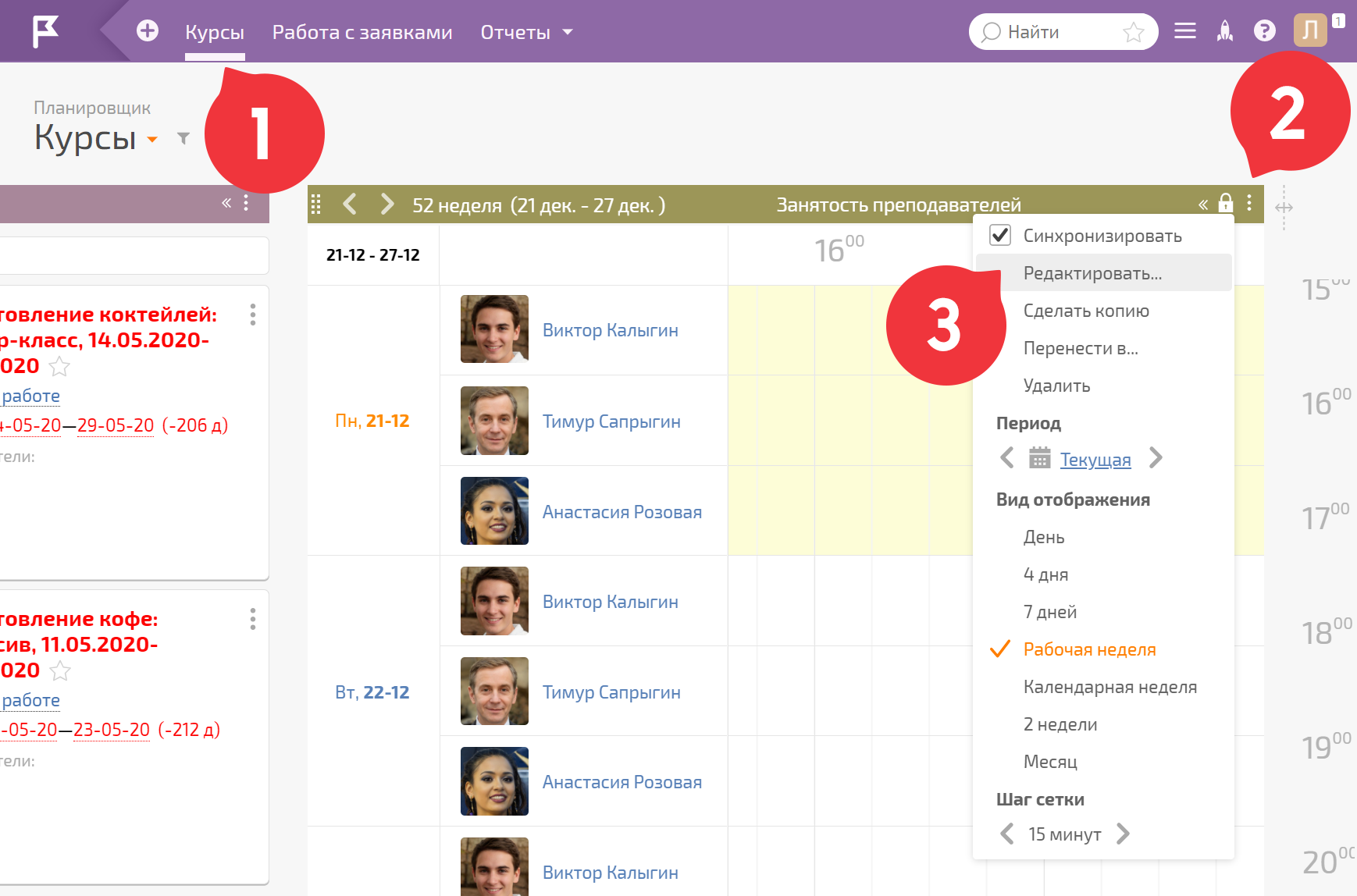Click the plus add icon in header
Image resolution: width=1357 pixels, height=896 pixels.
(148, 31)
